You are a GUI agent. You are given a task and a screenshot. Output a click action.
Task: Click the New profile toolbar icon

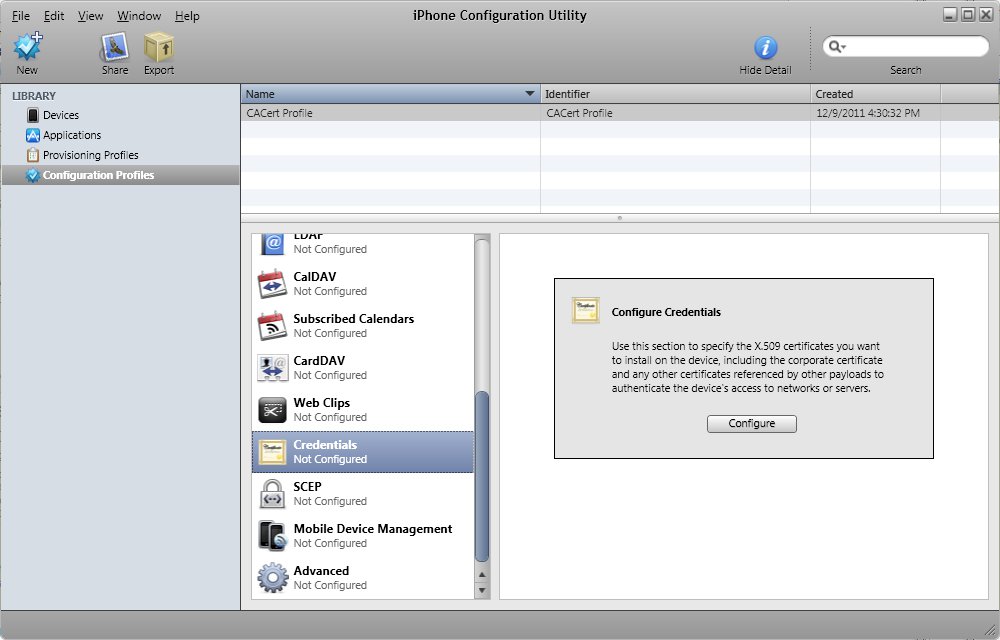(x=27, y=47)
